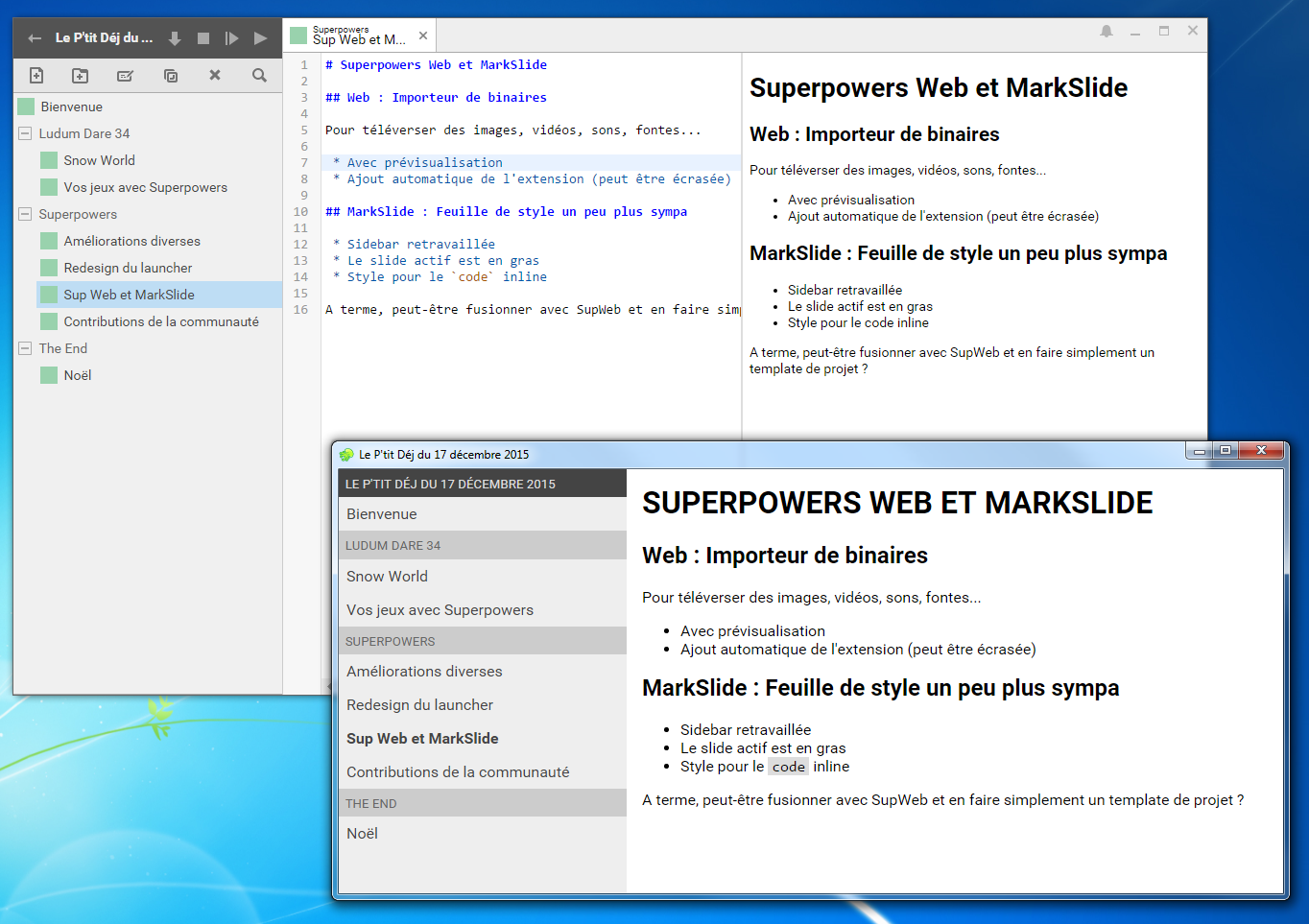Image resolution: width=1309 pixels, height=924 pixels.
Task: Create a new asset with the page-plus icon
Action: 36,75
